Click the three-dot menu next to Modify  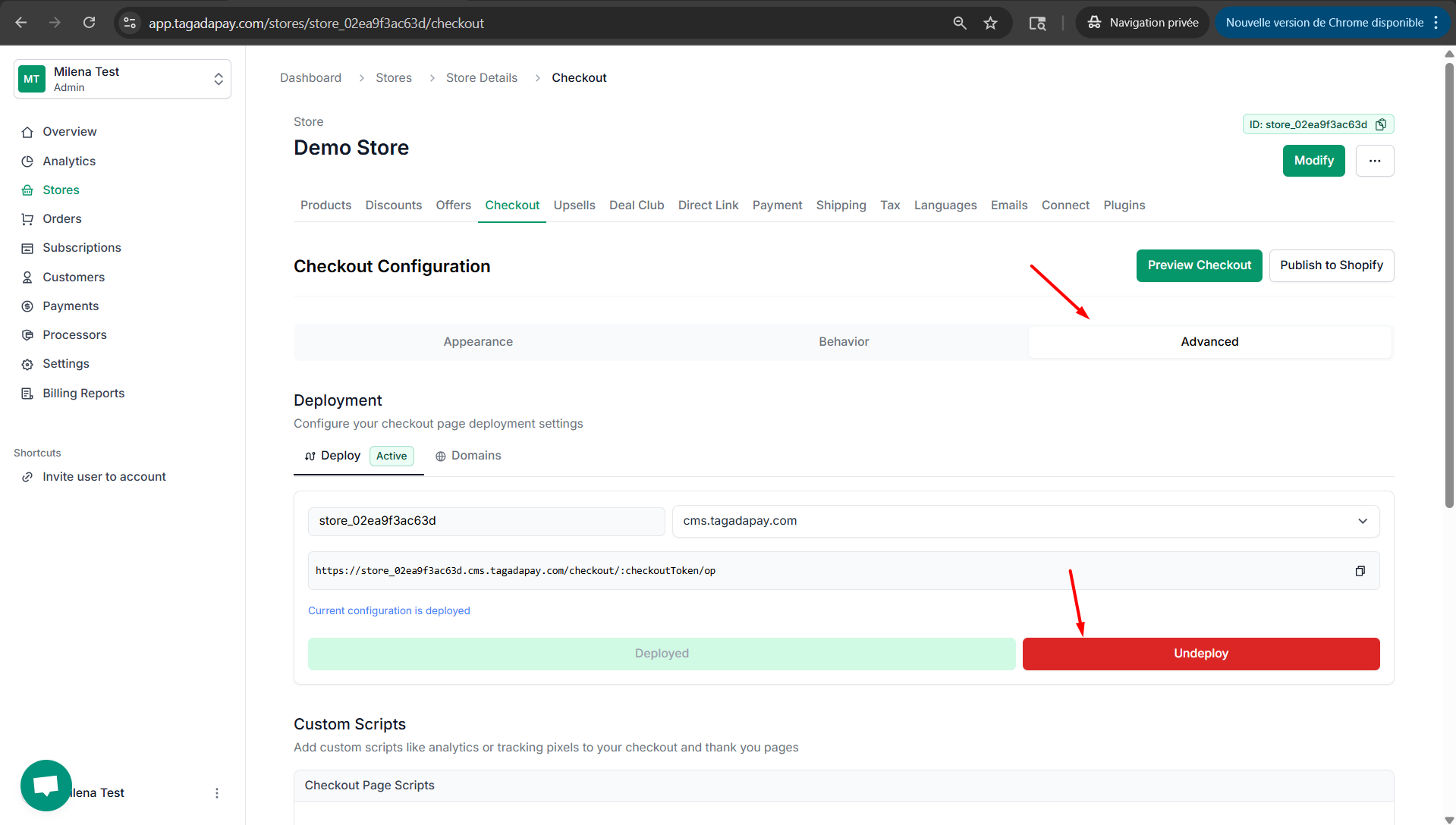1374,161
